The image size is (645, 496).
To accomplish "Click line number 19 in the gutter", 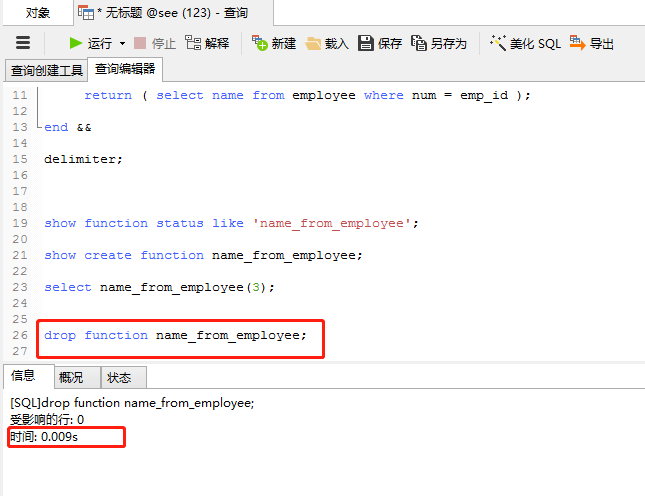I will [20, 223].
